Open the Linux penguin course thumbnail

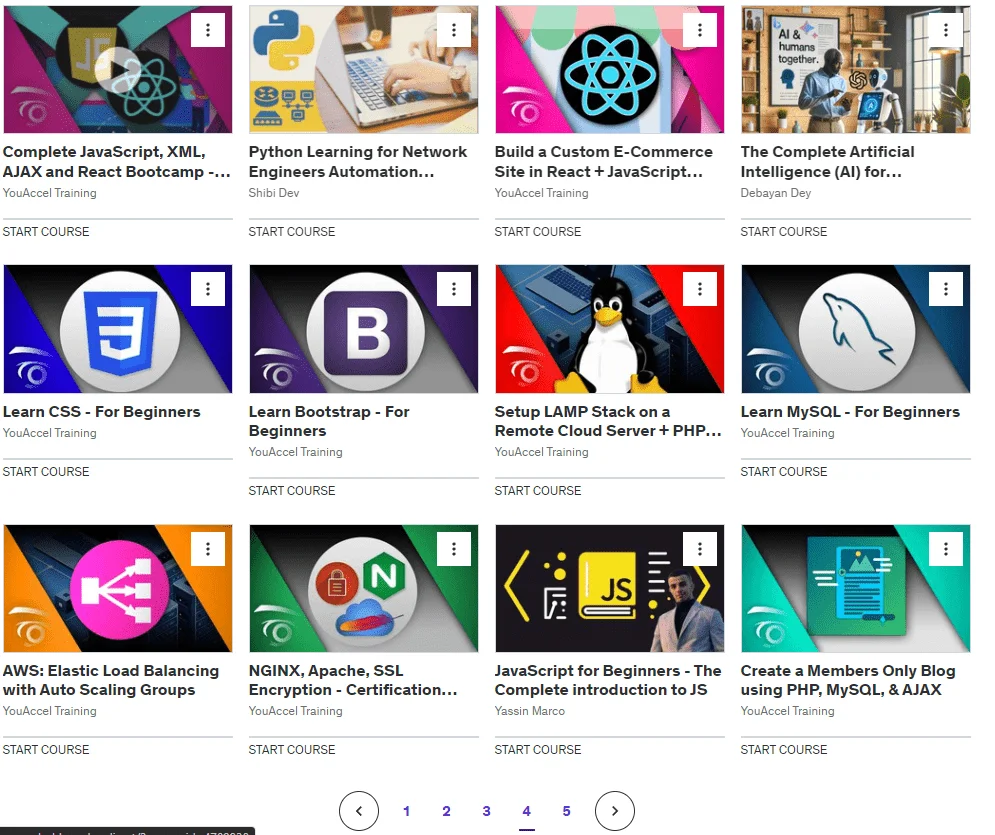(x=609, y=329)
